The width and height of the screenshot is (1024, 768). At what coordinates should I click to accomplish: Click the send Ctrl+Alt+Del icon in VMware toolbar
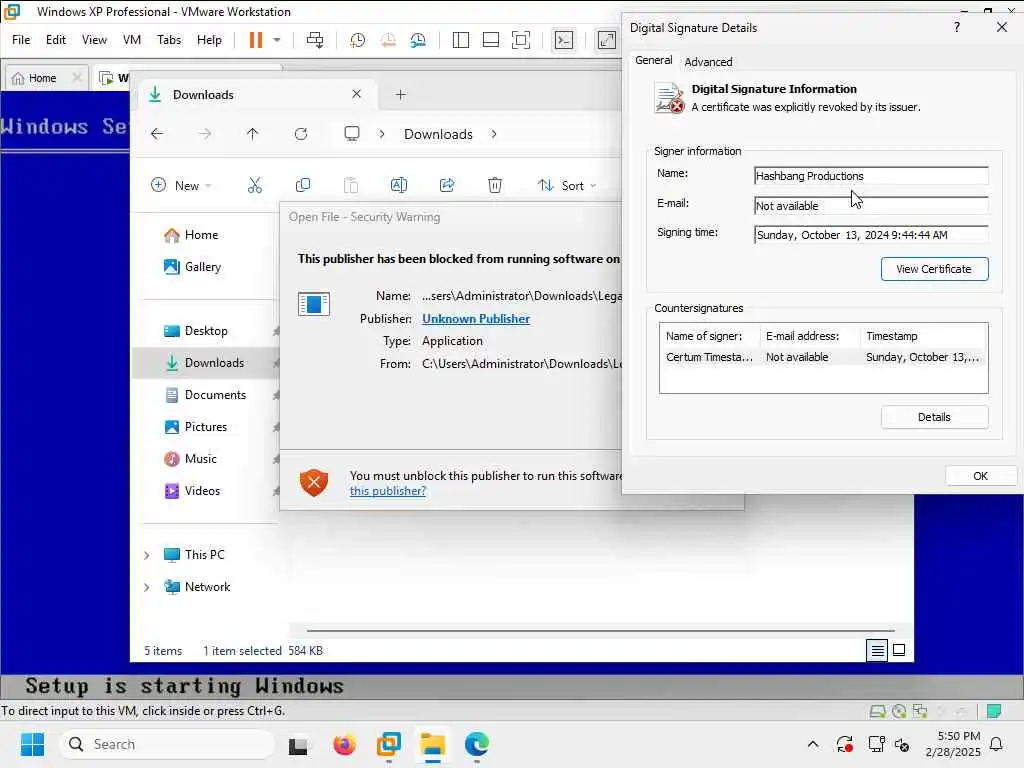pyautogui.click(x=315, y=40)
